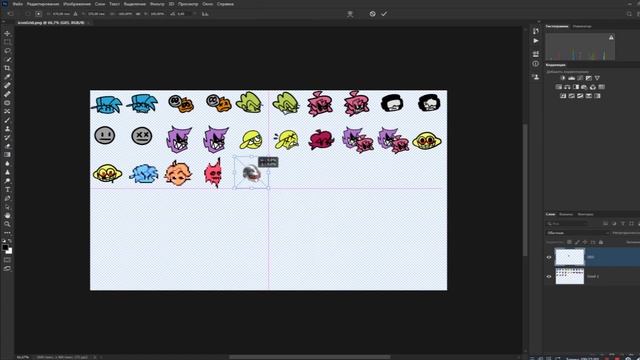Open the Actions panel play icon
The width and height of the screenshot is (640, 360).
pyautogui.click(x=536, y=41)
